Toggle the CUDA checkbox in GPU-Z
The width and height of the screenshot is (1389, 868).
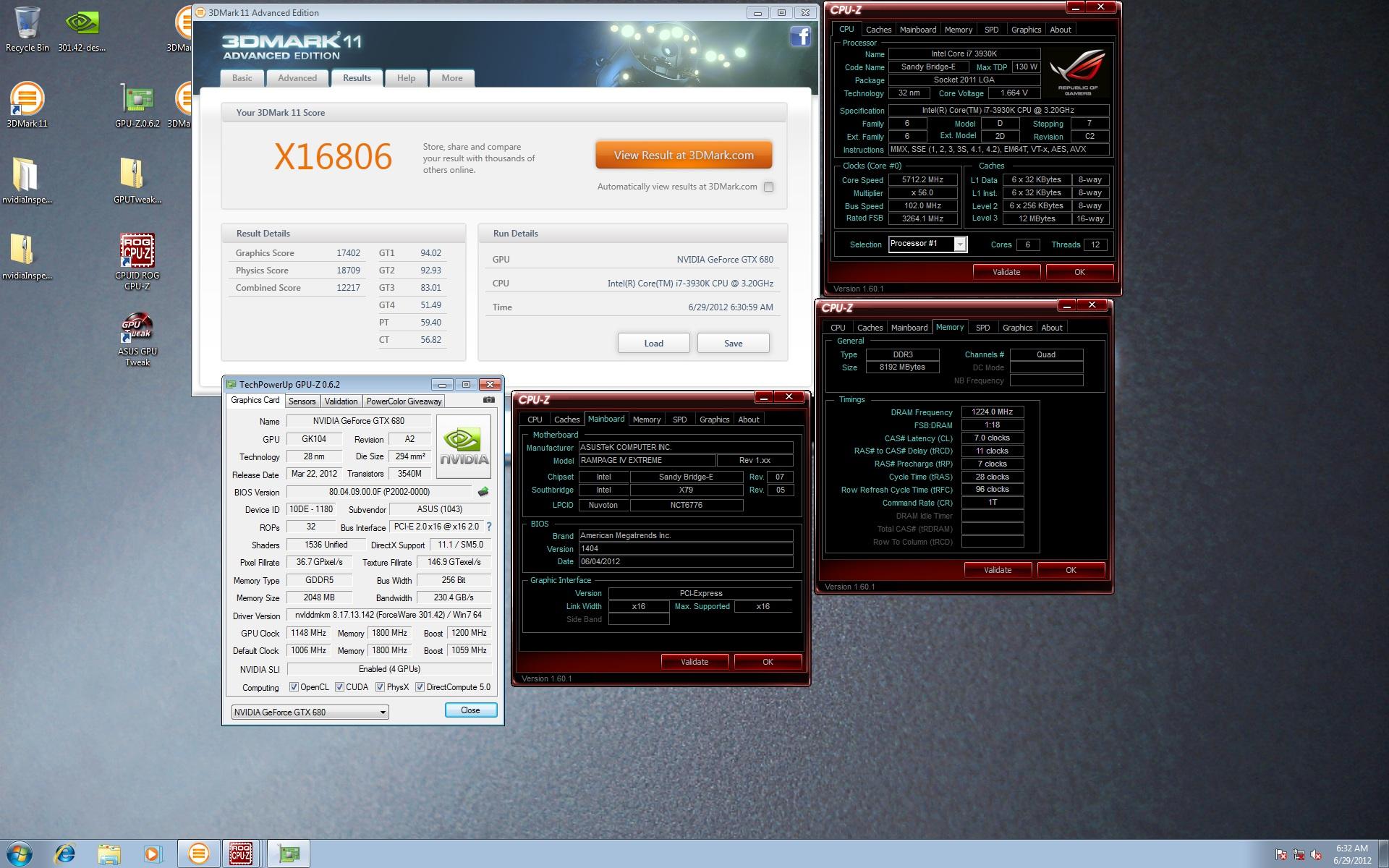point(339,687)
